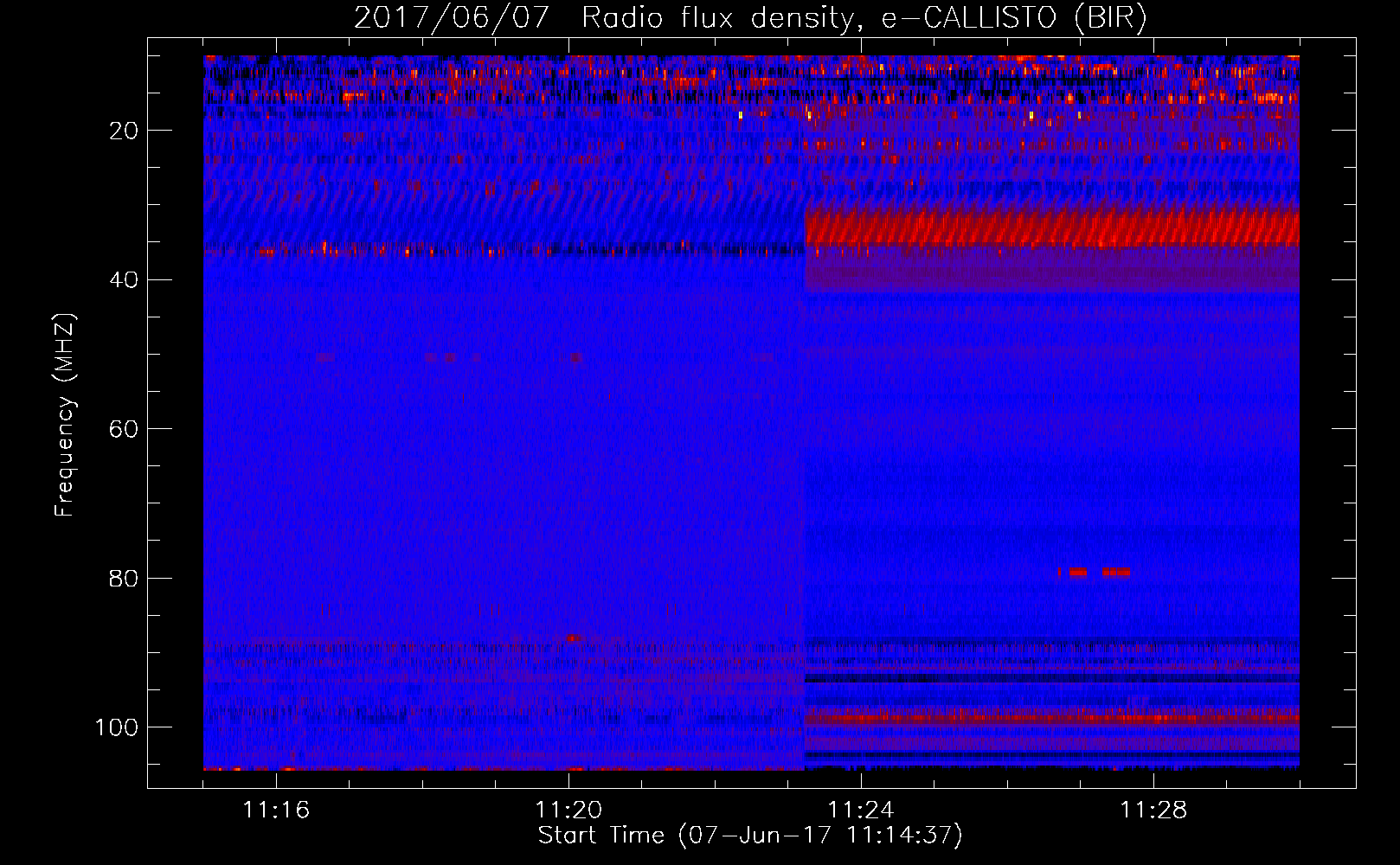Click the 11:24 time tick label

[x=861, y=810]
